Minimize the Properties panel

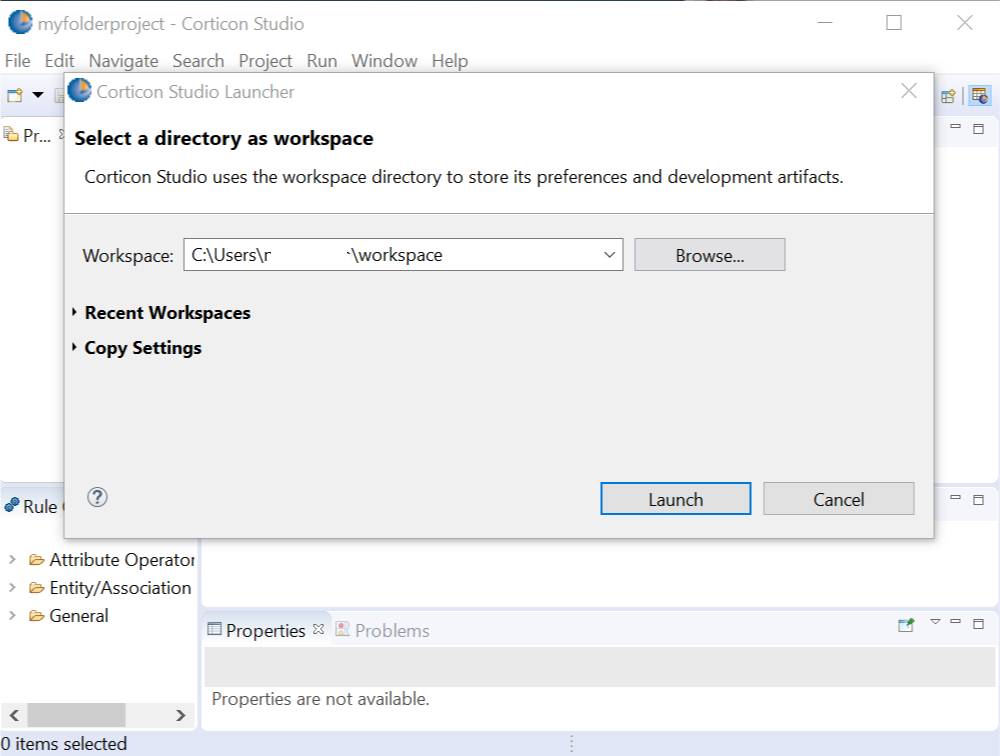(x=955, y=621)
